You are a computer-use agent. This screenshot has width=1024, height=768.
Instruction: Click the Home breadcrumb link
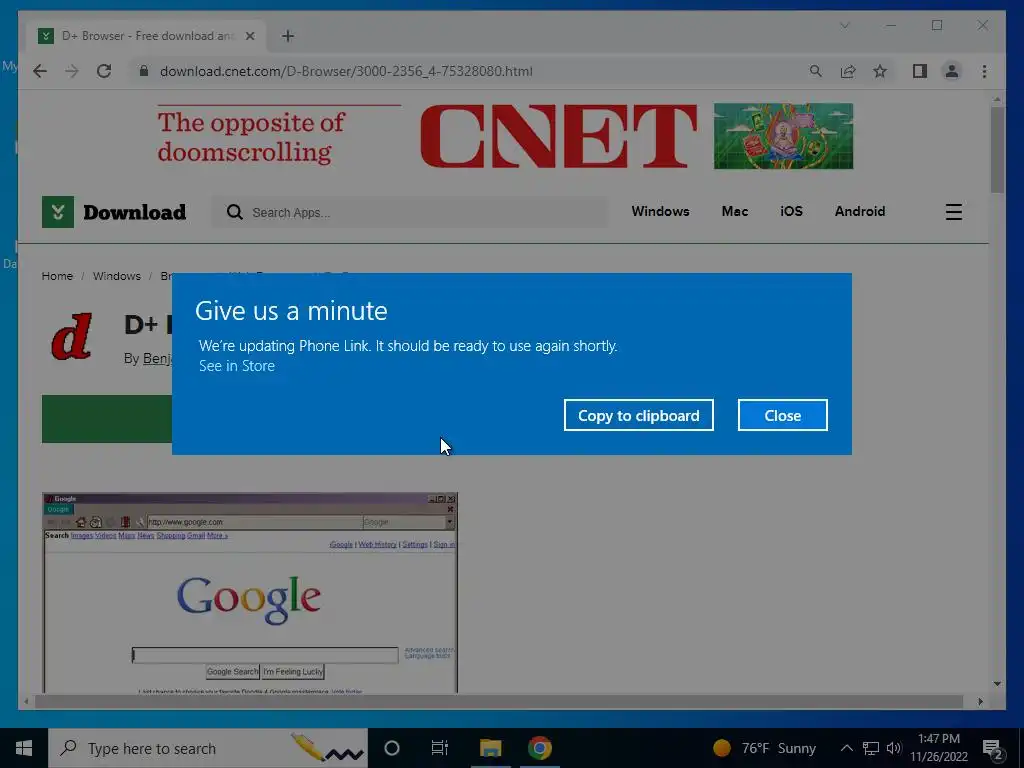(x=57, y=276)
